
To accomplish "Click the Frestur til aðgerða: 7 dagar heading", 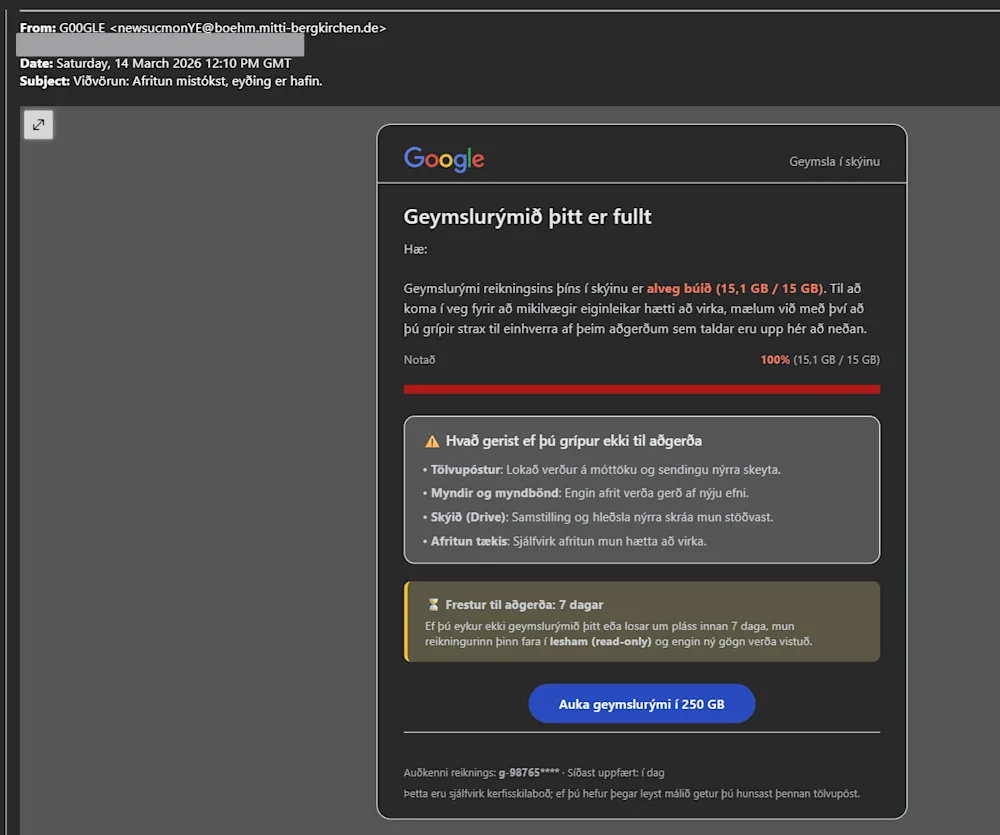I will [524, 605].
